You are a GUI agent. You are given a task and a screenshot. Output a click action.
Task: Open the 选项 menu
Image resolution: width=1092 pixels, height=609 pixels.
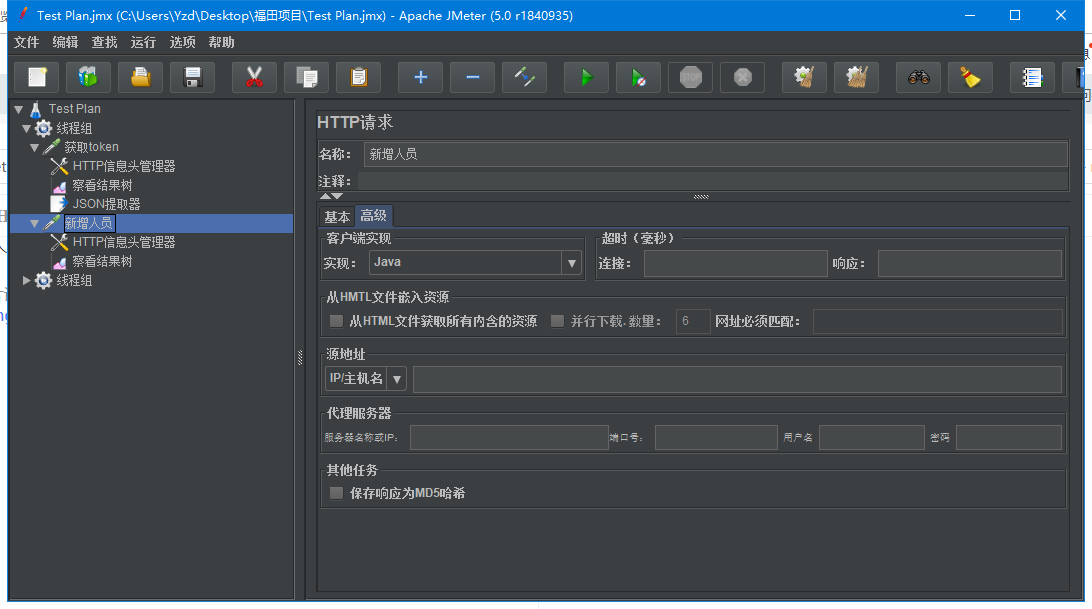(x=182, y=43)
